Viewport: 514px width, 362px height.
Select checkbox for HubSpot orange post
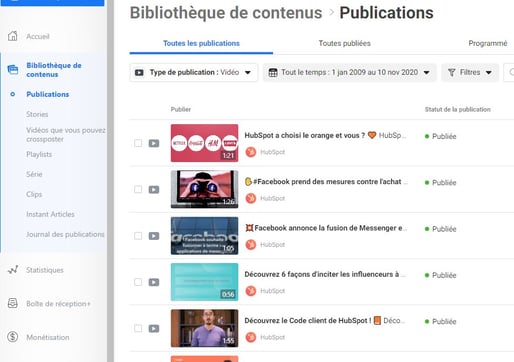tap(138, 143)
